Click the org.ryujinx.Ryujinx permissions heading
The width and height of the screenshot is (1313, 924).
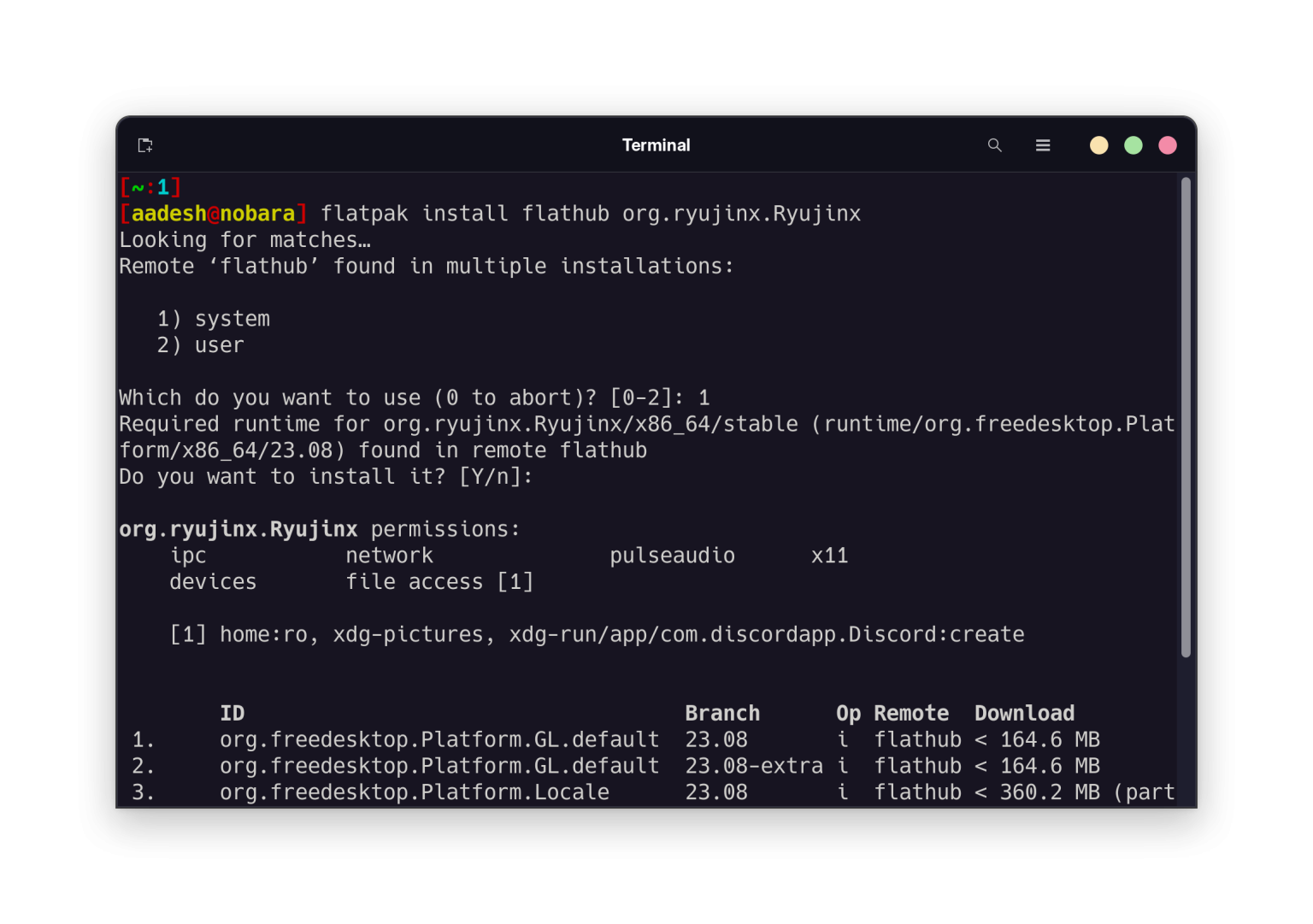point(318,528)
